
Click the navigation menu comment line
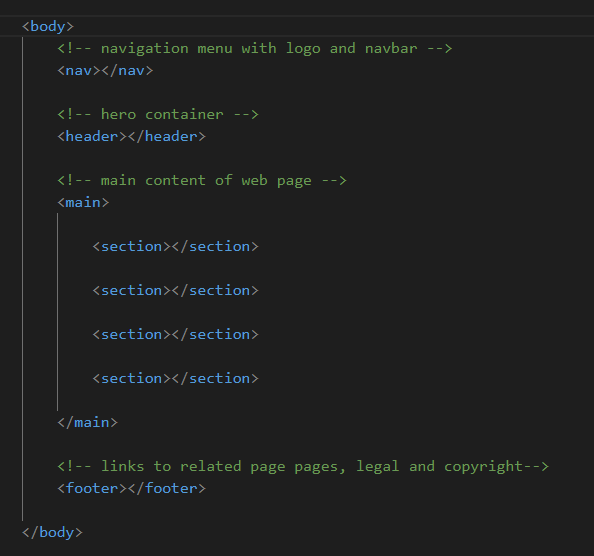(x=255, y=48)
